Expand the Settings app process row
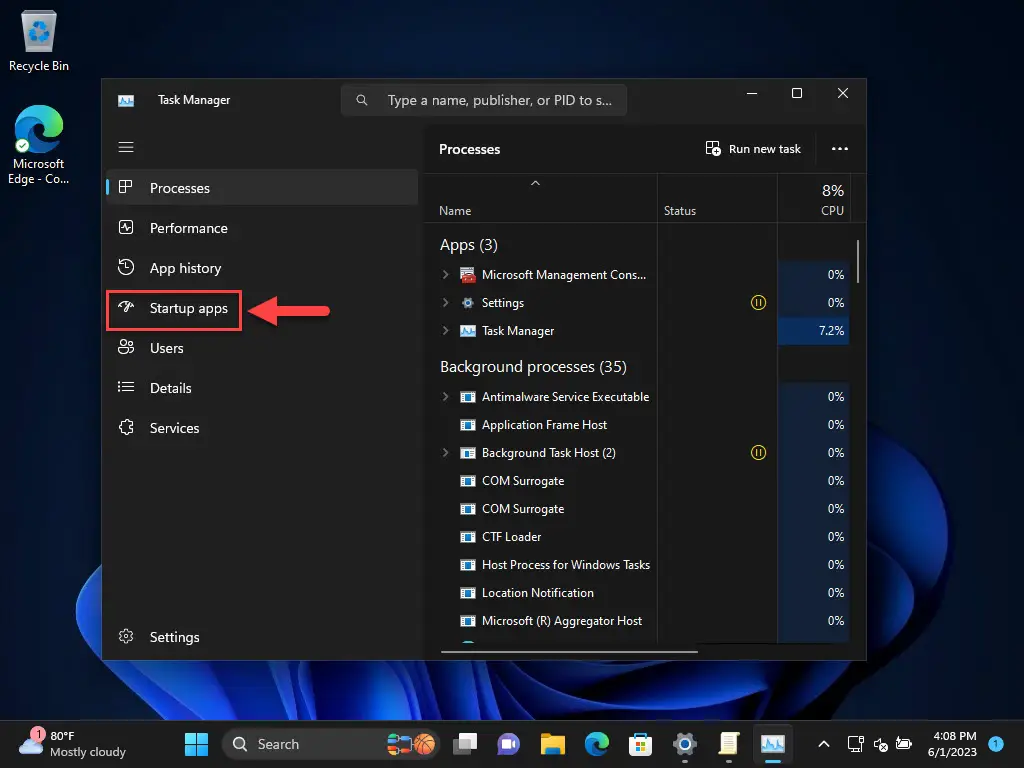Viewport: 1024px width, 768px height. pyautogui.click(x=445, y=302)
